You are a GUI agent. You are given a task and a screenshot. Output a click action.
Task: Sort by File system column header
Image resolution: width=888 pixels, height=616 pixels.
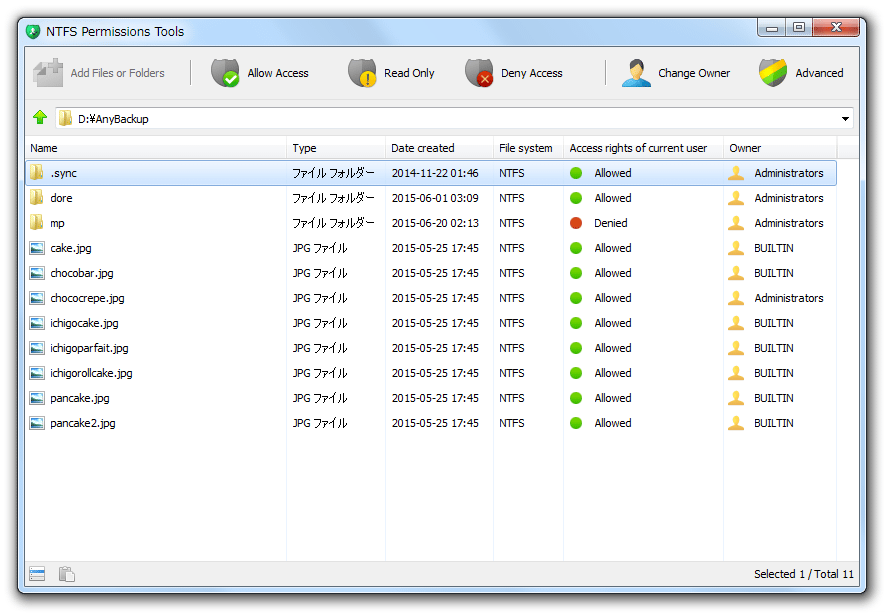pos(526,148)
